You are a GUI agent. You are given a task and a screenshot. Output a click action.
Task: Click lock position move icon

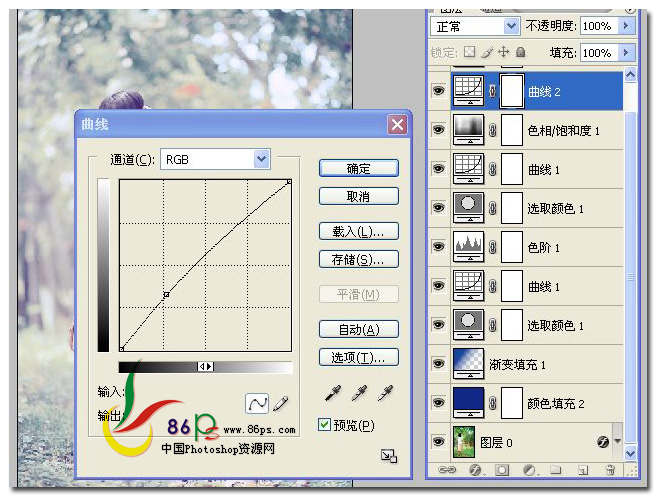coord(503,52)
